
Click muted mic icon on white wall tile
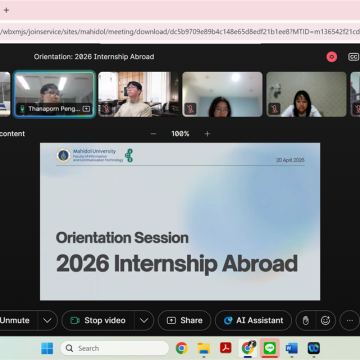pos(190,109)
